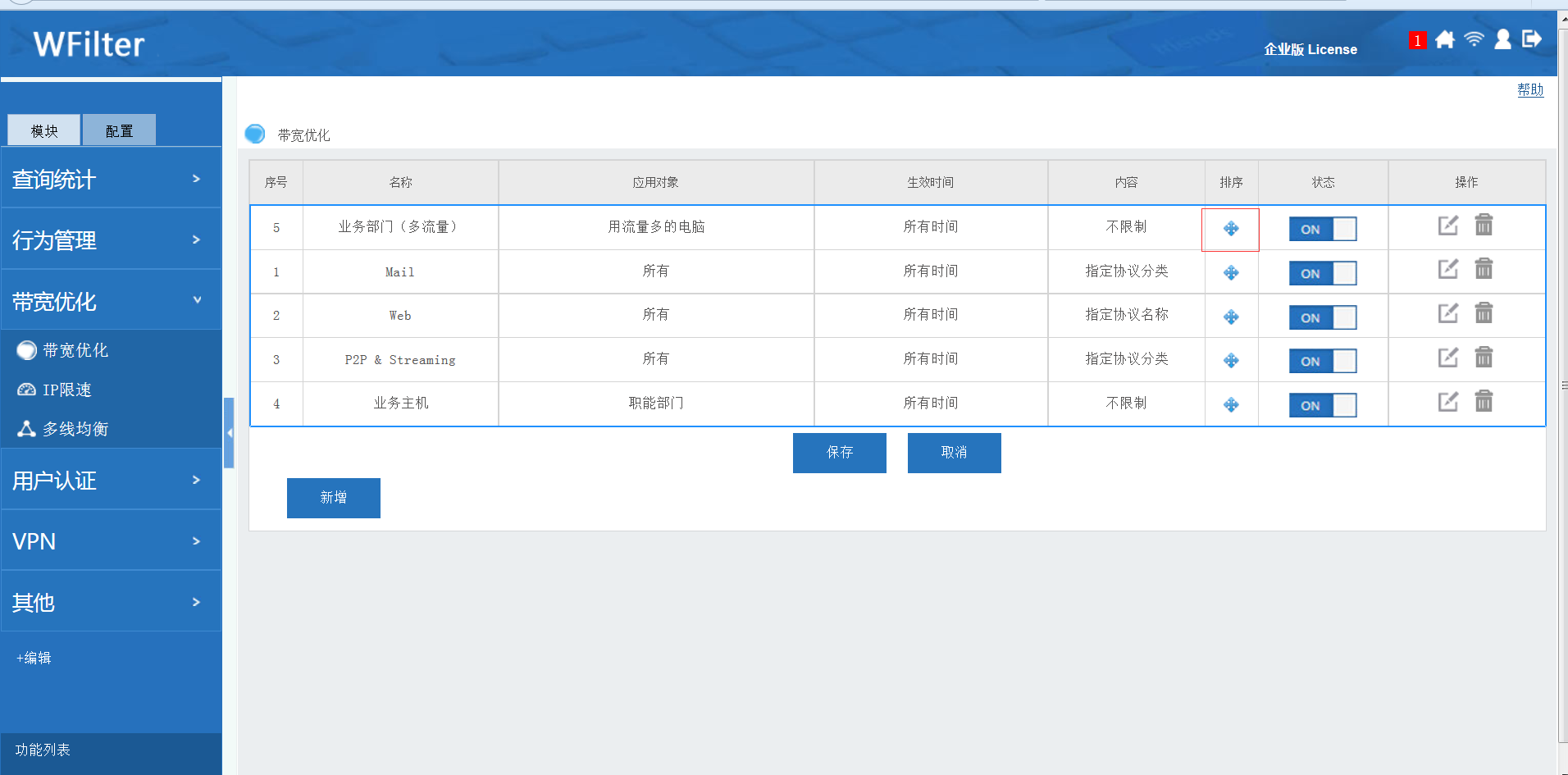Click the home icon in header
The image size is (1568, 775).
1445,39
